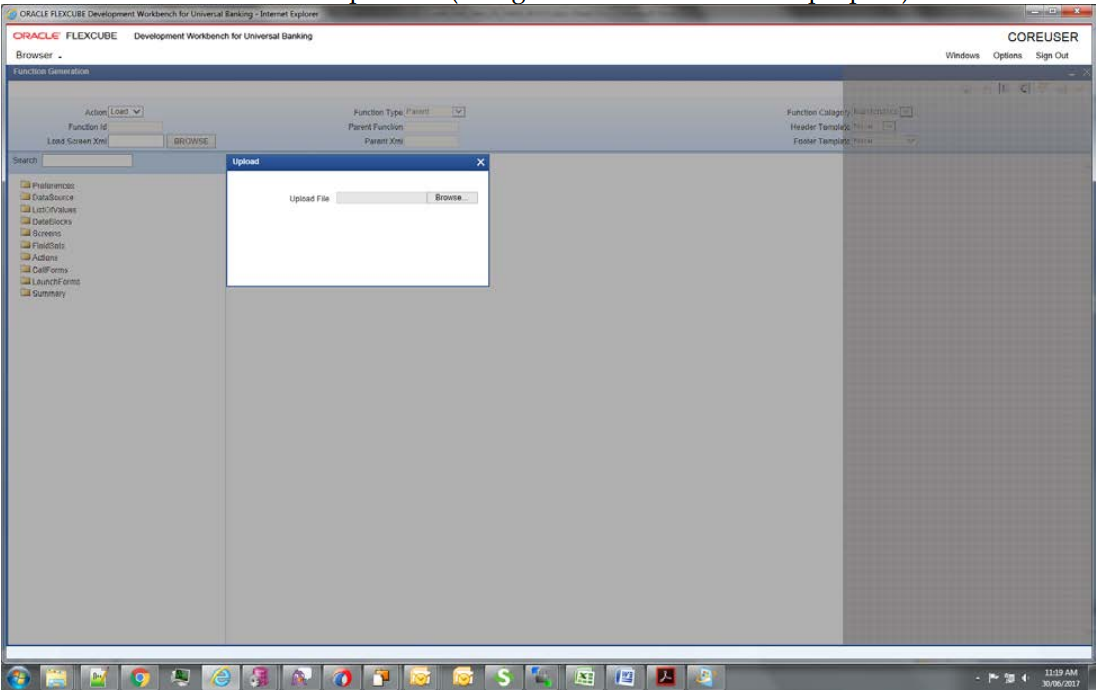
Task: Select the CallForms folder node
Action: click(45, 269)
